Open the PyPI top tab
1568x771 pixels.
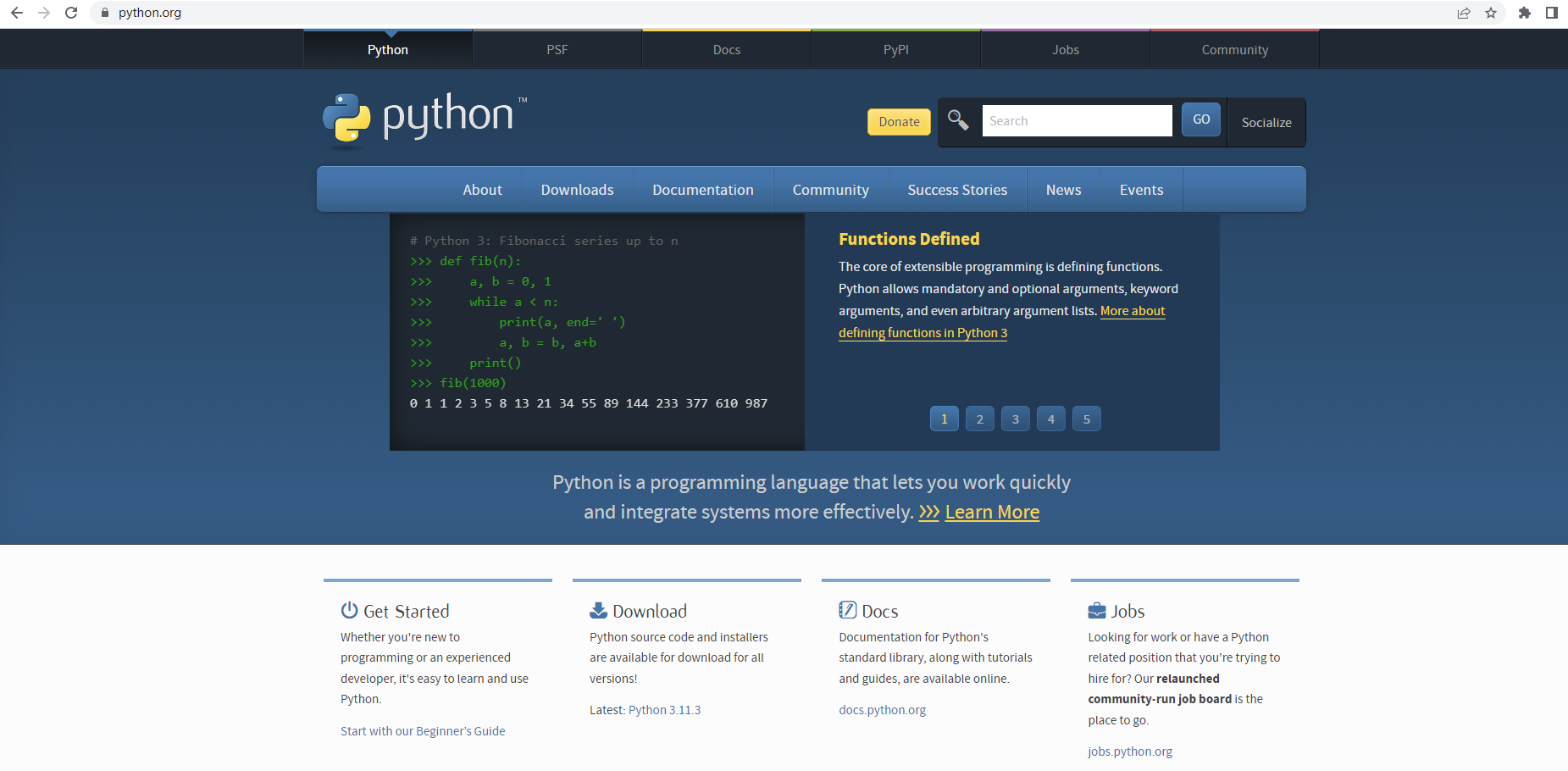(x=896, y=50)
